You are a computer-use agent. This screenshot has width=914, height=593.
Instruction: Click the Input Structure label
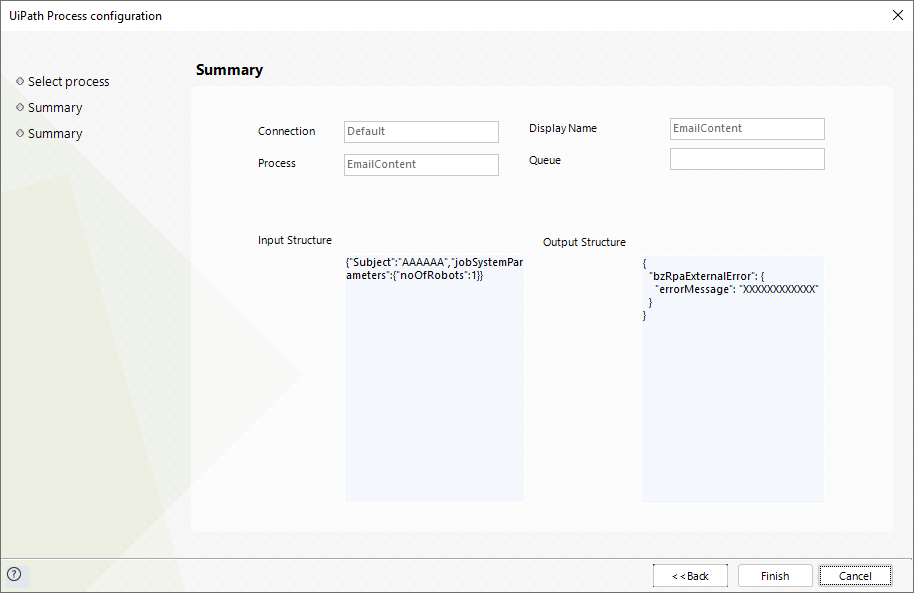(294, 240)
